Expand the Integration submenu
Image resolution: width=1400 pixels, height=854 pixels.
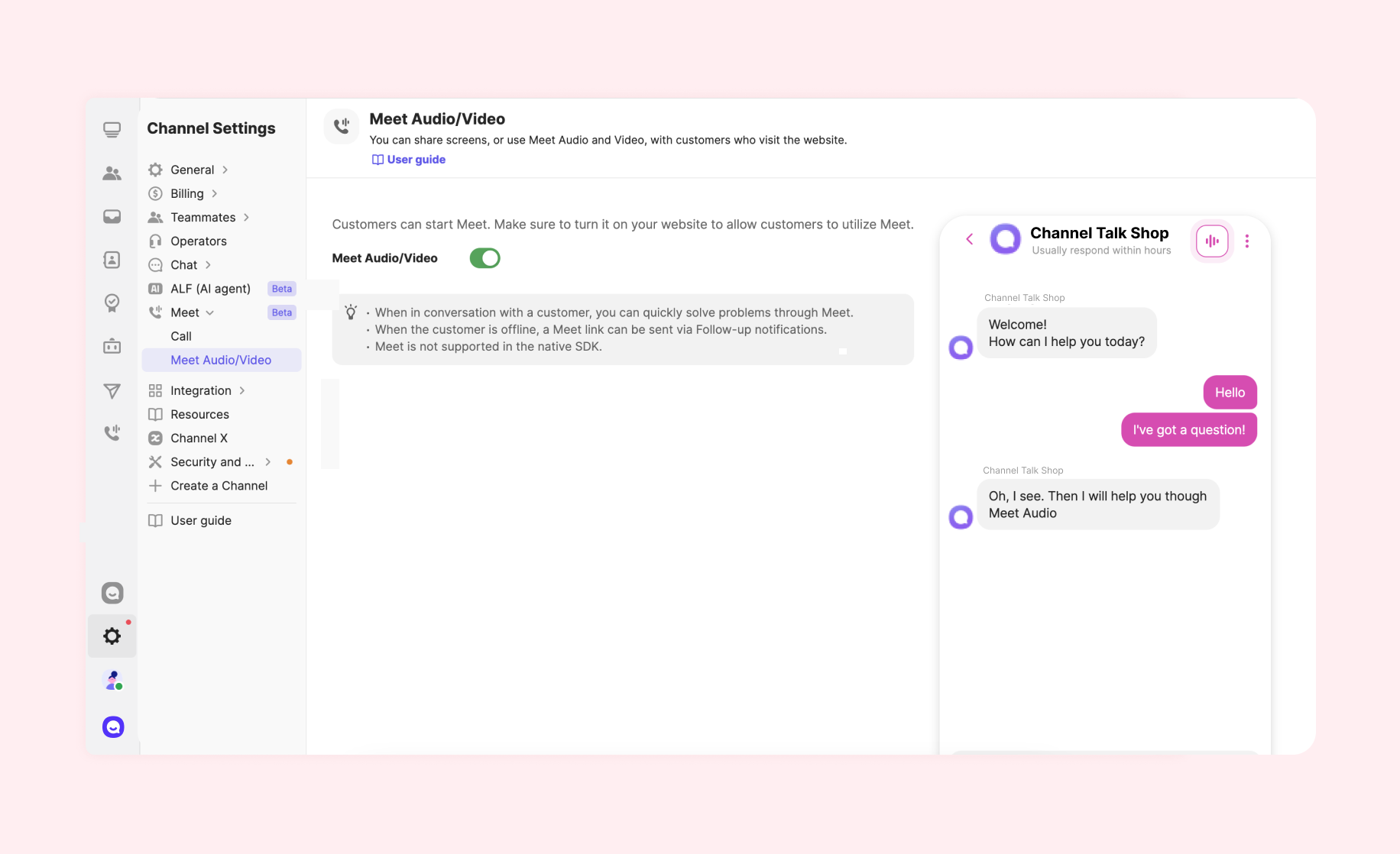click(242, 390)
